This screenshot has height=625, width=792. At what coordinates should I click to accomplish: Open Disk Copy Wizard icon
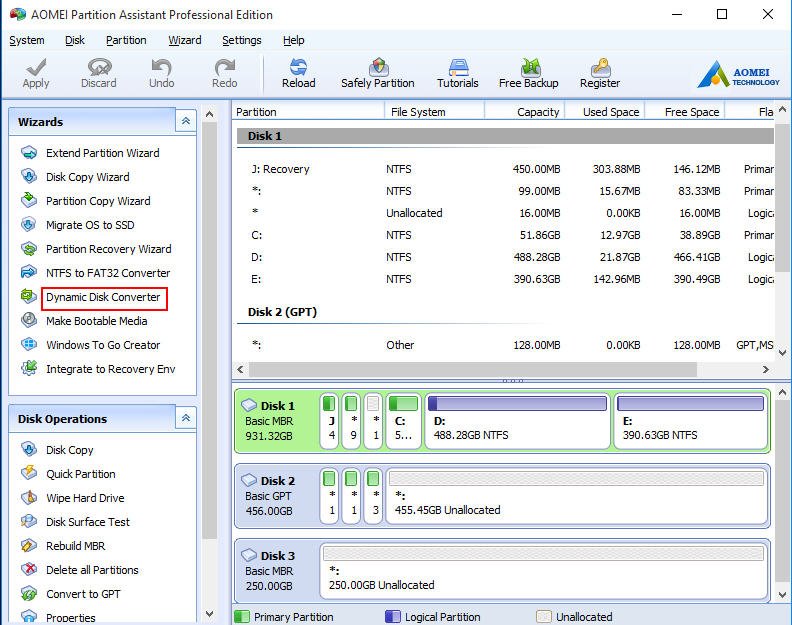point(29,176)
